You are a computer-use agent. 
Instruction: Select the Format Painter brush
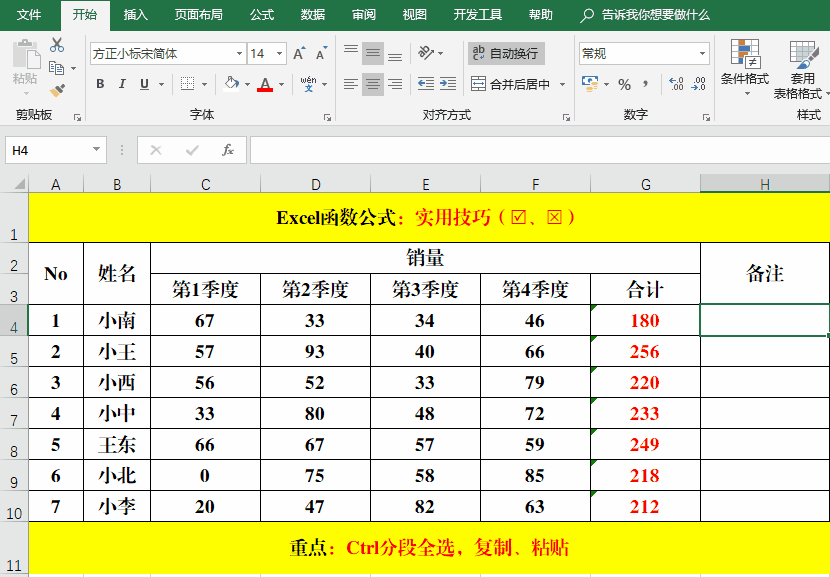pos(57,90)
